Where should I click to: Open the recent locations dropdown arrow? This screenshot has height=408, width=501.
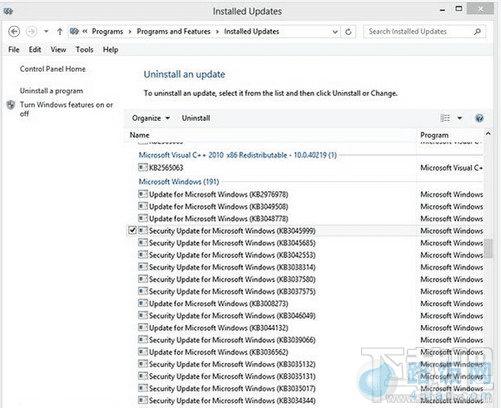pos(46,32)
